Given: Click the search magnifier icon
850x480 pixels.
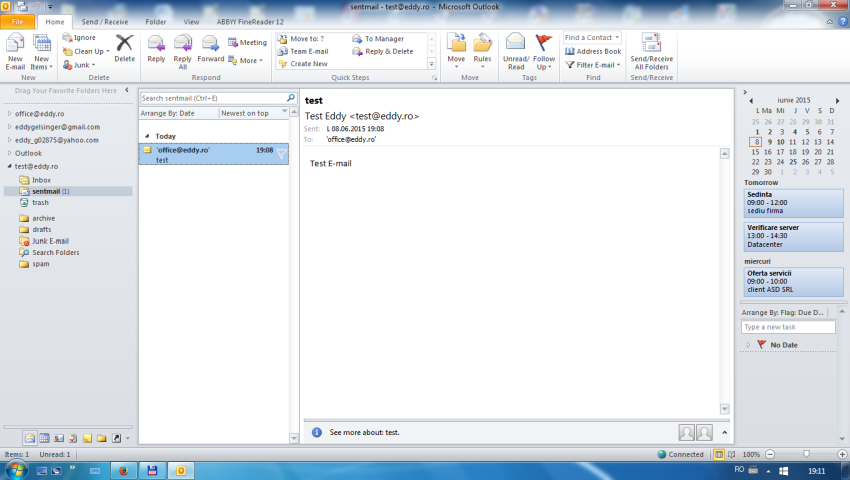Looking at the screenshot, I should tap(291, 98).
